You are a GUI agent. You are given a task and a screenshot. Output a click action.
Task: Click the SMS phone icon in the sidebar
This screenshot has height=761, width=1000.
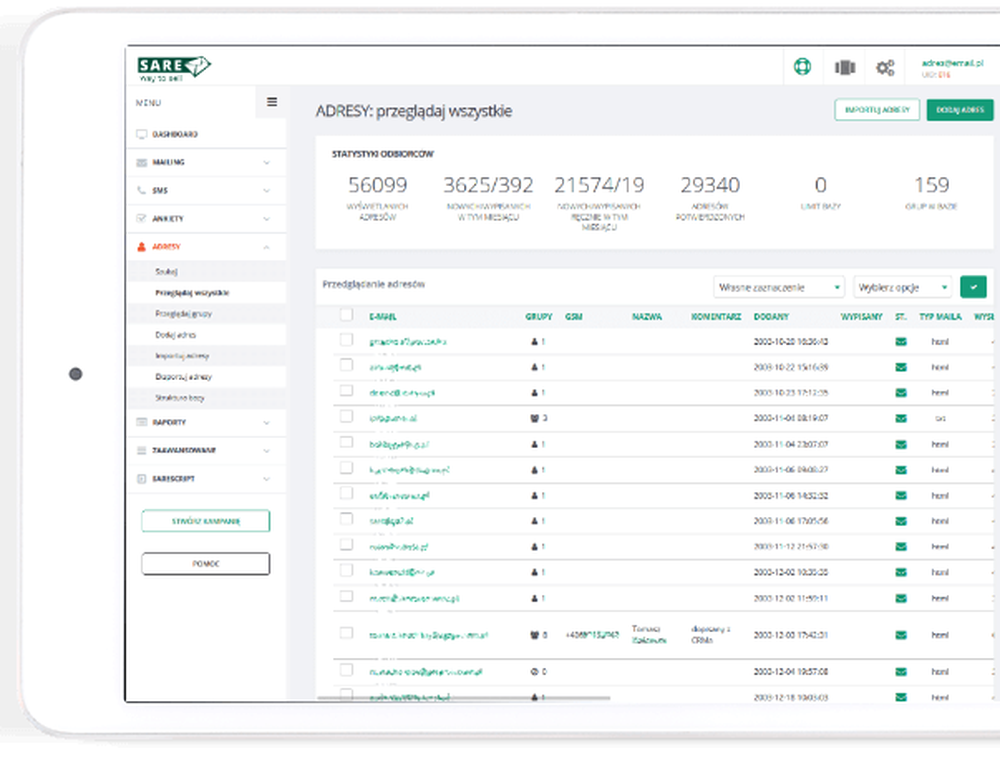(142, 190)
